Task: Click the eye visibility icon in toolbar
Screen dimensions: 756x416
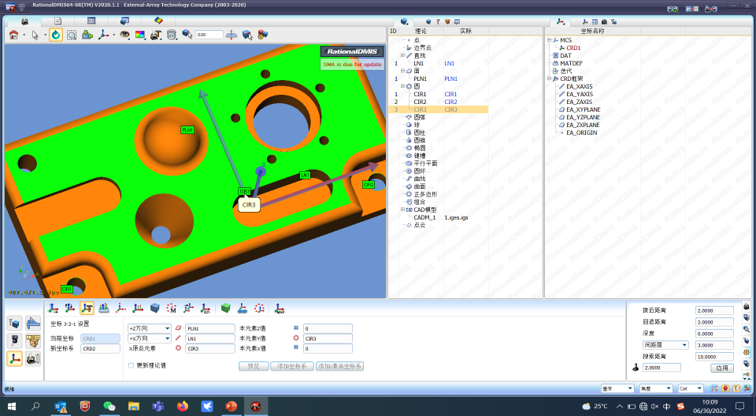Action: [x=125, y=35]
